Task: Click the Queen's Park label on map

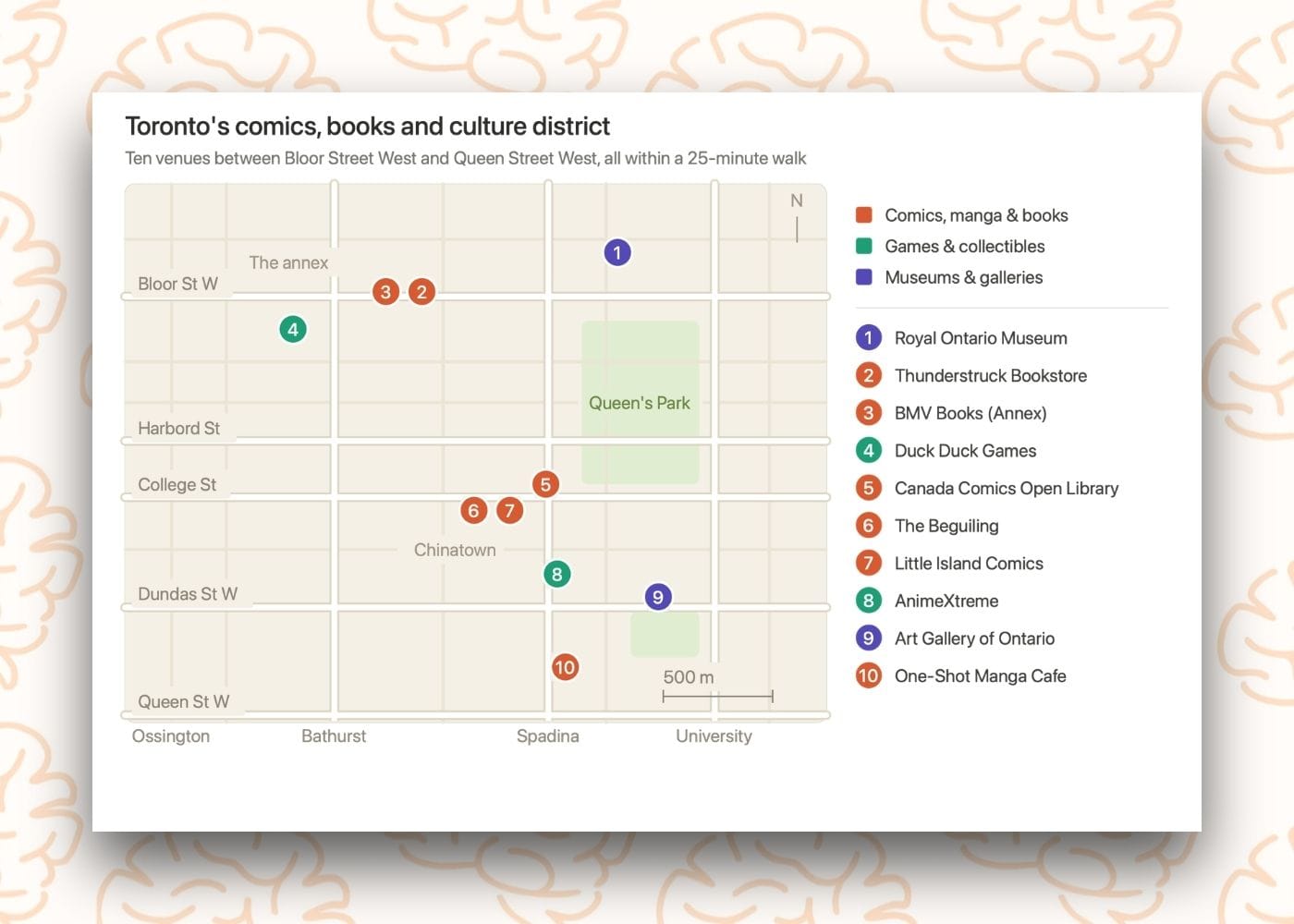Action: click(x=640, y=403)
